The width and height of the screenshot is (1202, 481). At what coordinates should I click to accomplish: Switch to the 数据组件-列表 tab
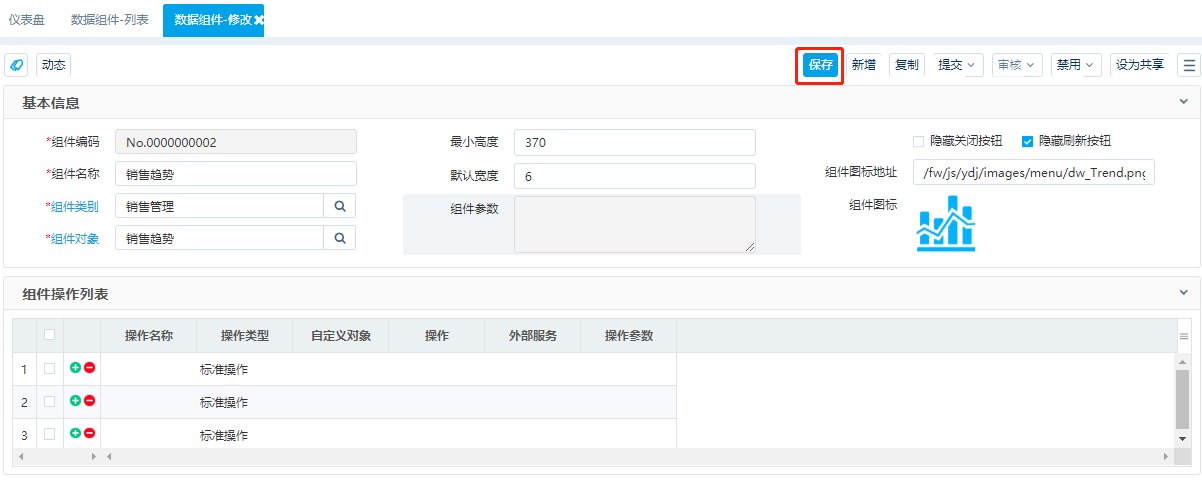(110, 20)
